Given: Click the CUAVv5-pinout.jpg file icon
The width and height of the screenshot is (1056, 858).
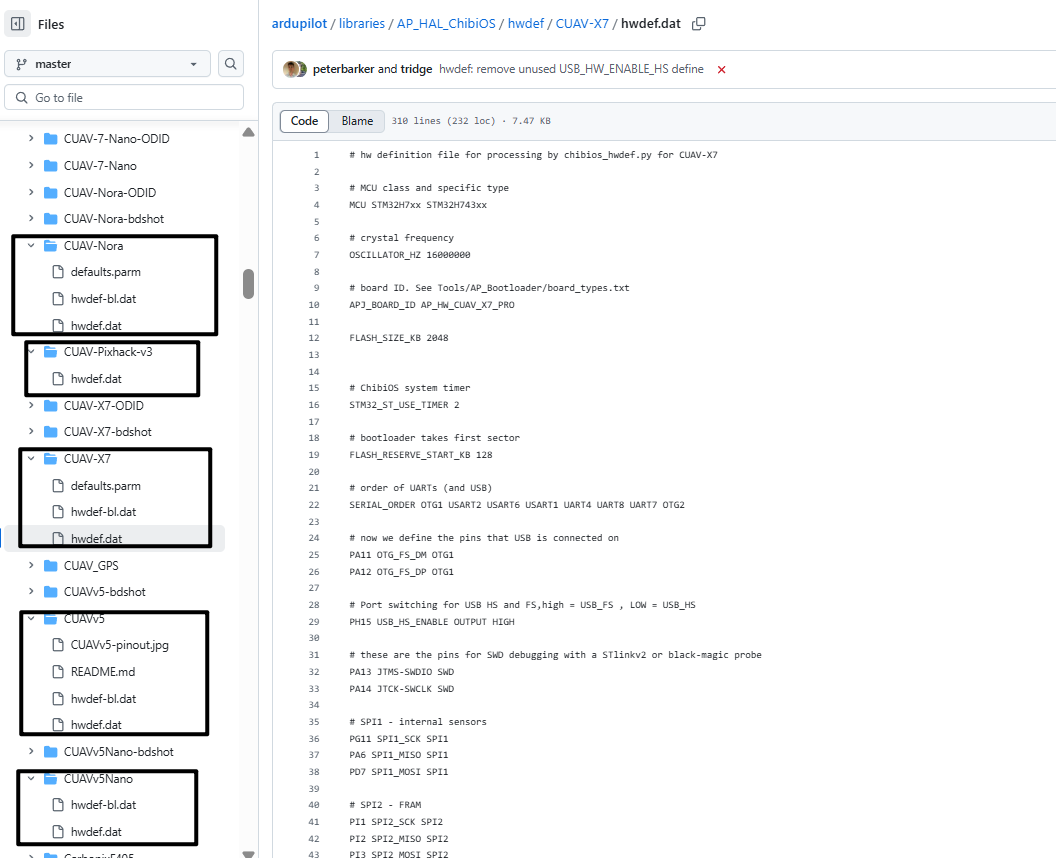Looking at the screenshot, I should click(58, 645).
